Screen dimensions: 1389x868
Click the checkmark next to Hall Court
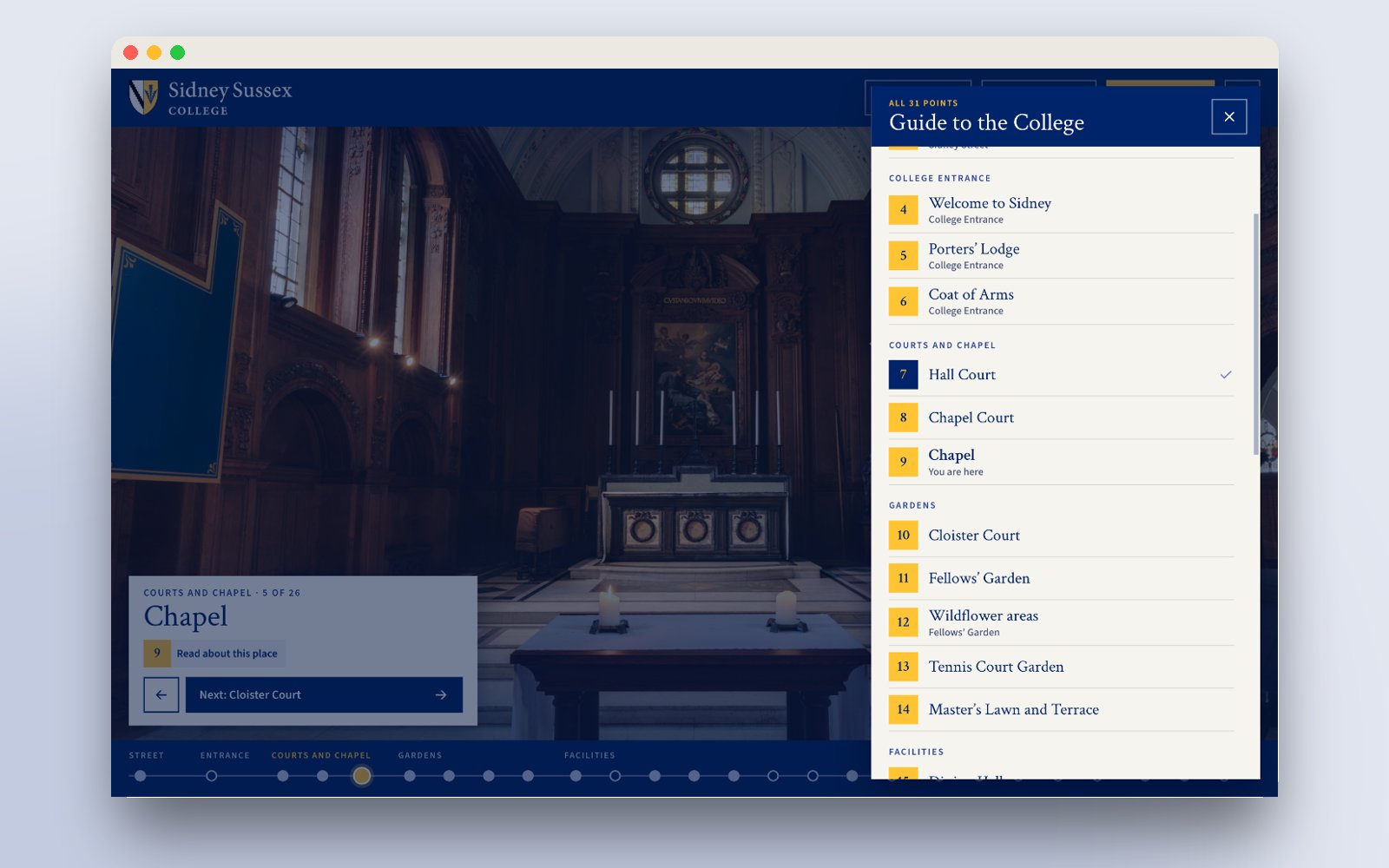pyautogui.click(x=1226, y=375)
